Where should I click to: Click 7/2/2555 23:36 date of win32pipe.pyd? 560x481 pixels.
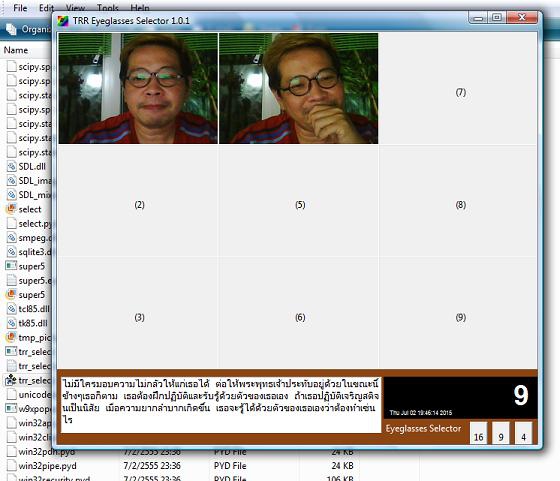tap(152, 466)
